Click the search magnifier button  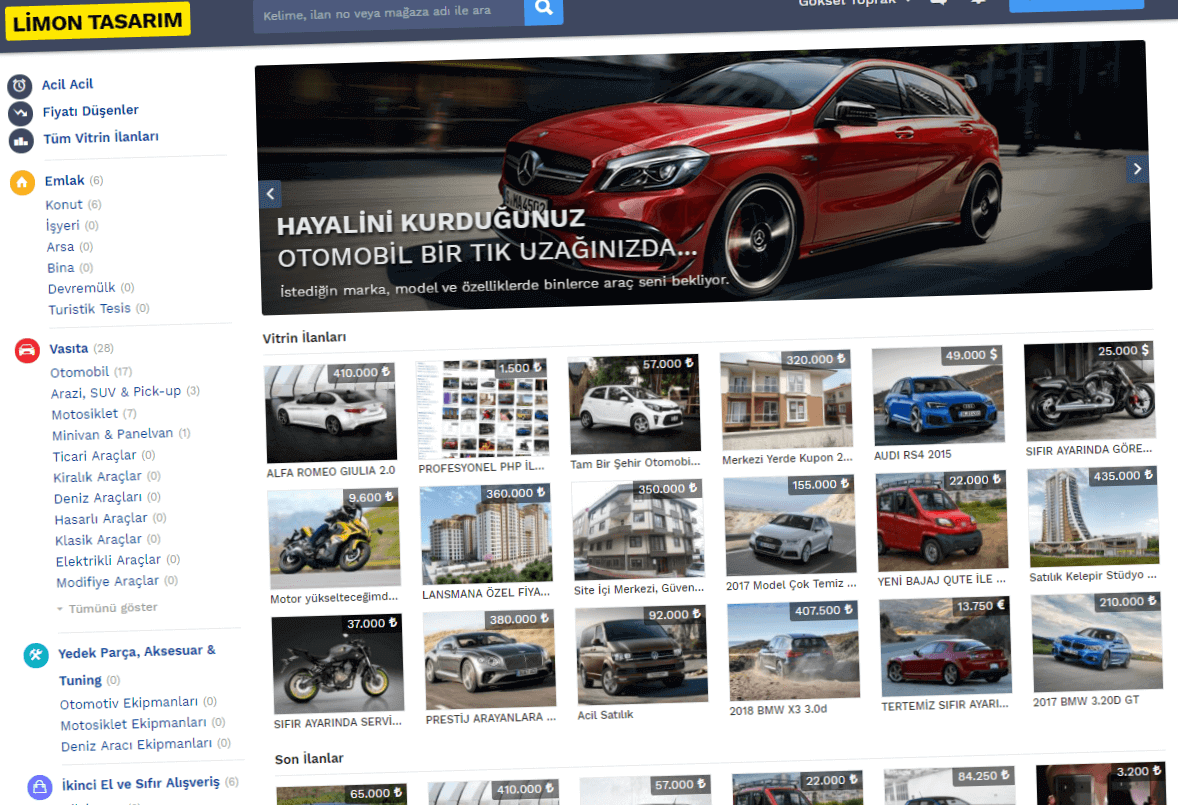(x=543, y=9)
